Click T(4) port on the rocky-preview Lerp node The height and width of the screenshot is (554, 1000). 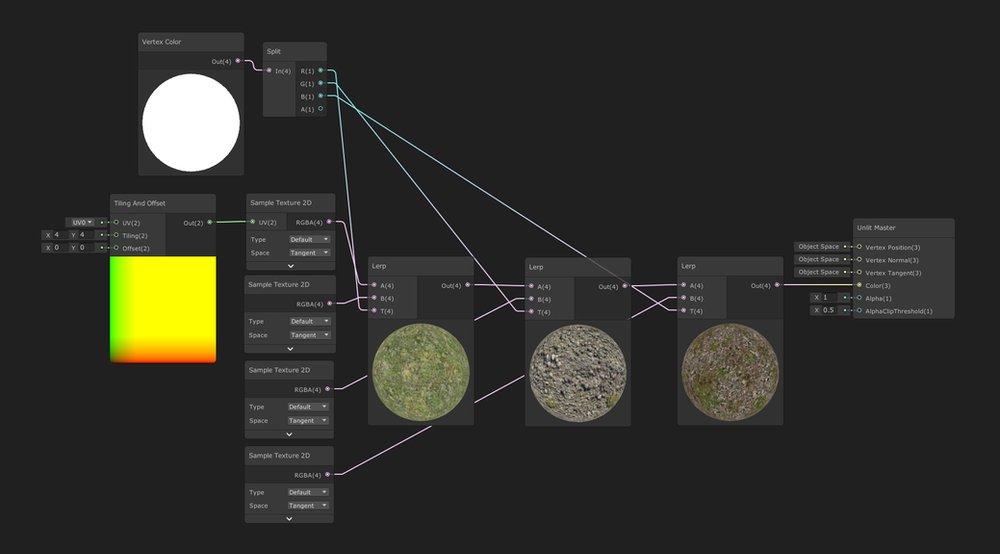531,312
